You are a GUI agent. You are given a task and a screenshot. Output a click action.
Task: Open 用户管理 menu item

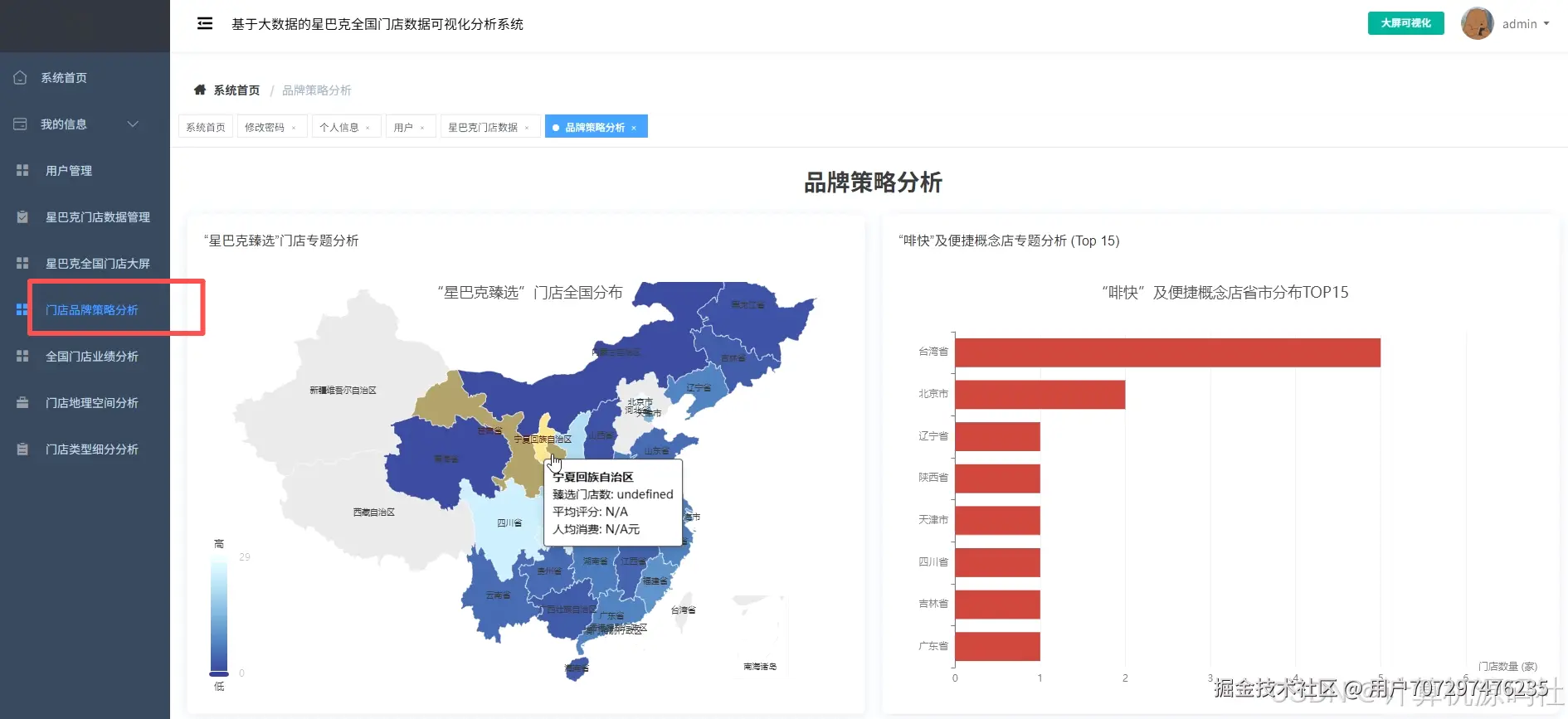(x=85, y=170)
